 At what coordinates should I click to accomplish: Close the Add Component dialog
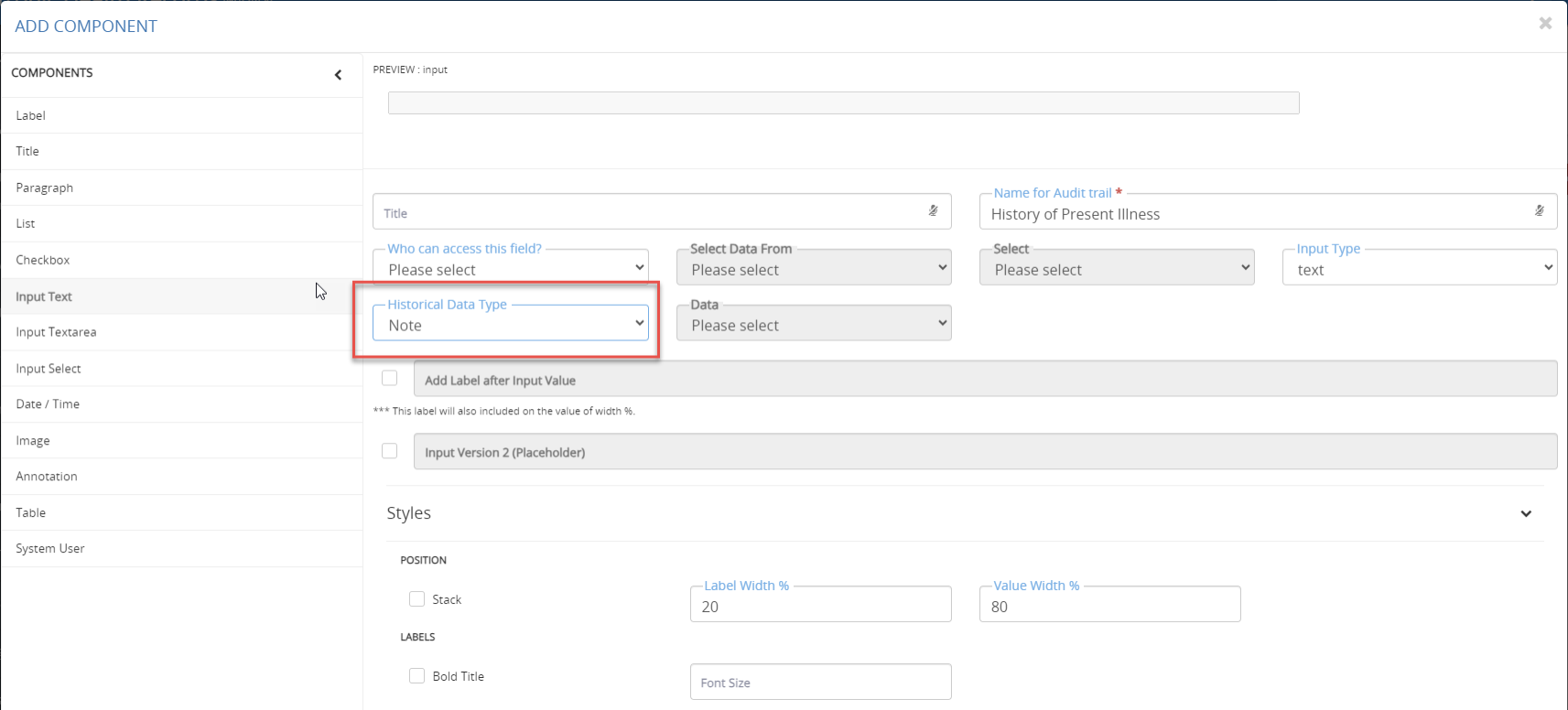point(1545,24)
